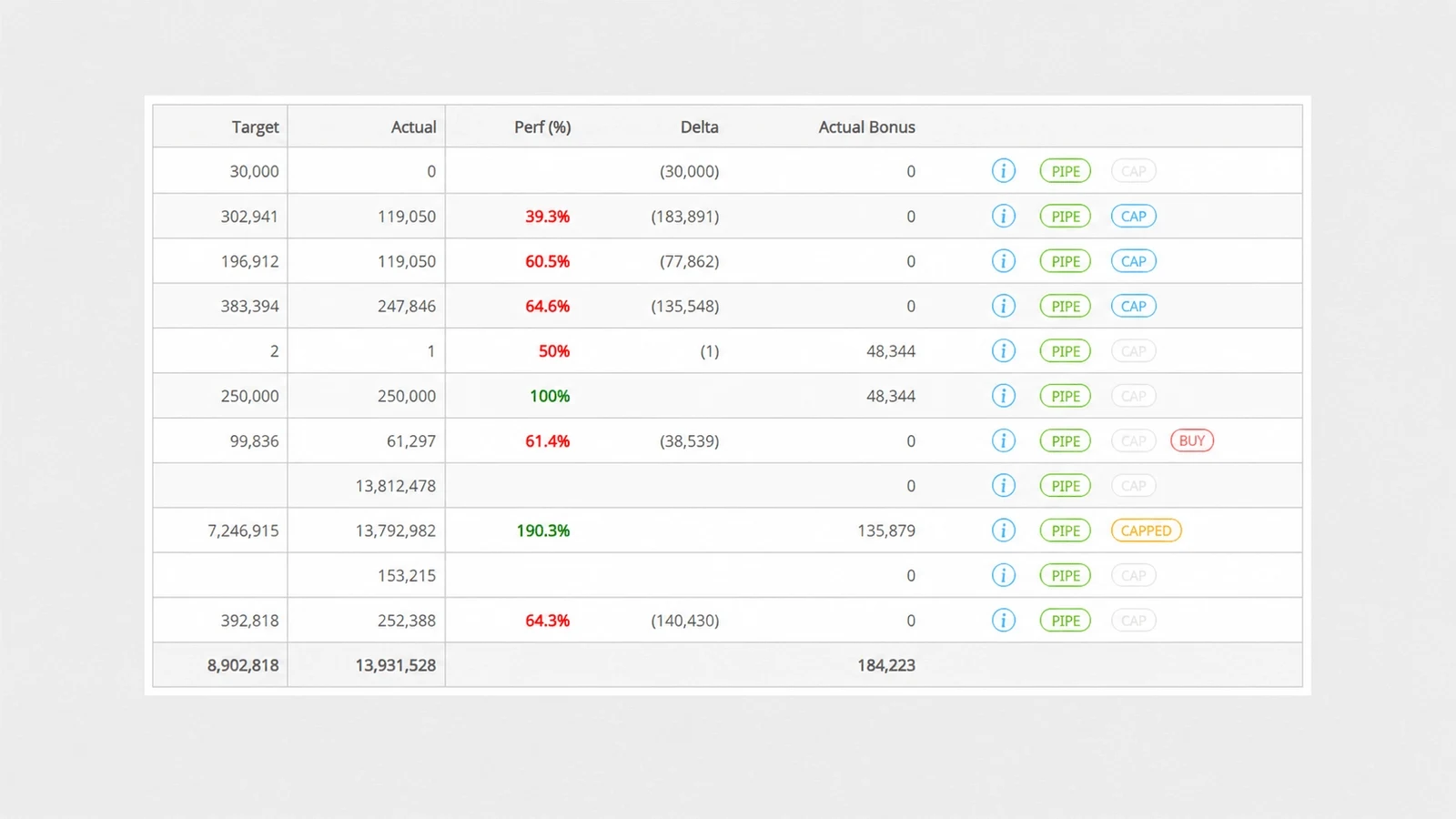This screenshot has width=1456, height=819.
Task: Click PIPE badge in the 190.3% row
Action: tap(1065, 531)
